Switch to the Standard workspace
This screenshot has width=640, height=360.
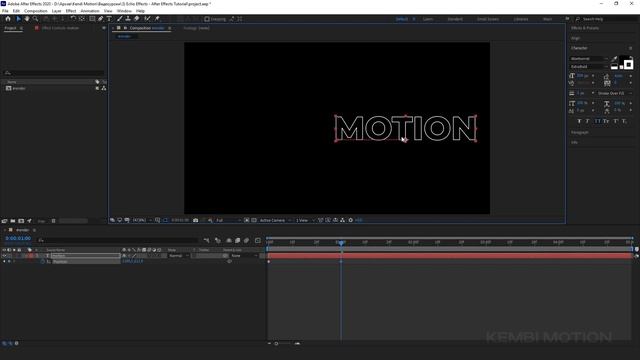pyautogui.click(x=455, y=19)
